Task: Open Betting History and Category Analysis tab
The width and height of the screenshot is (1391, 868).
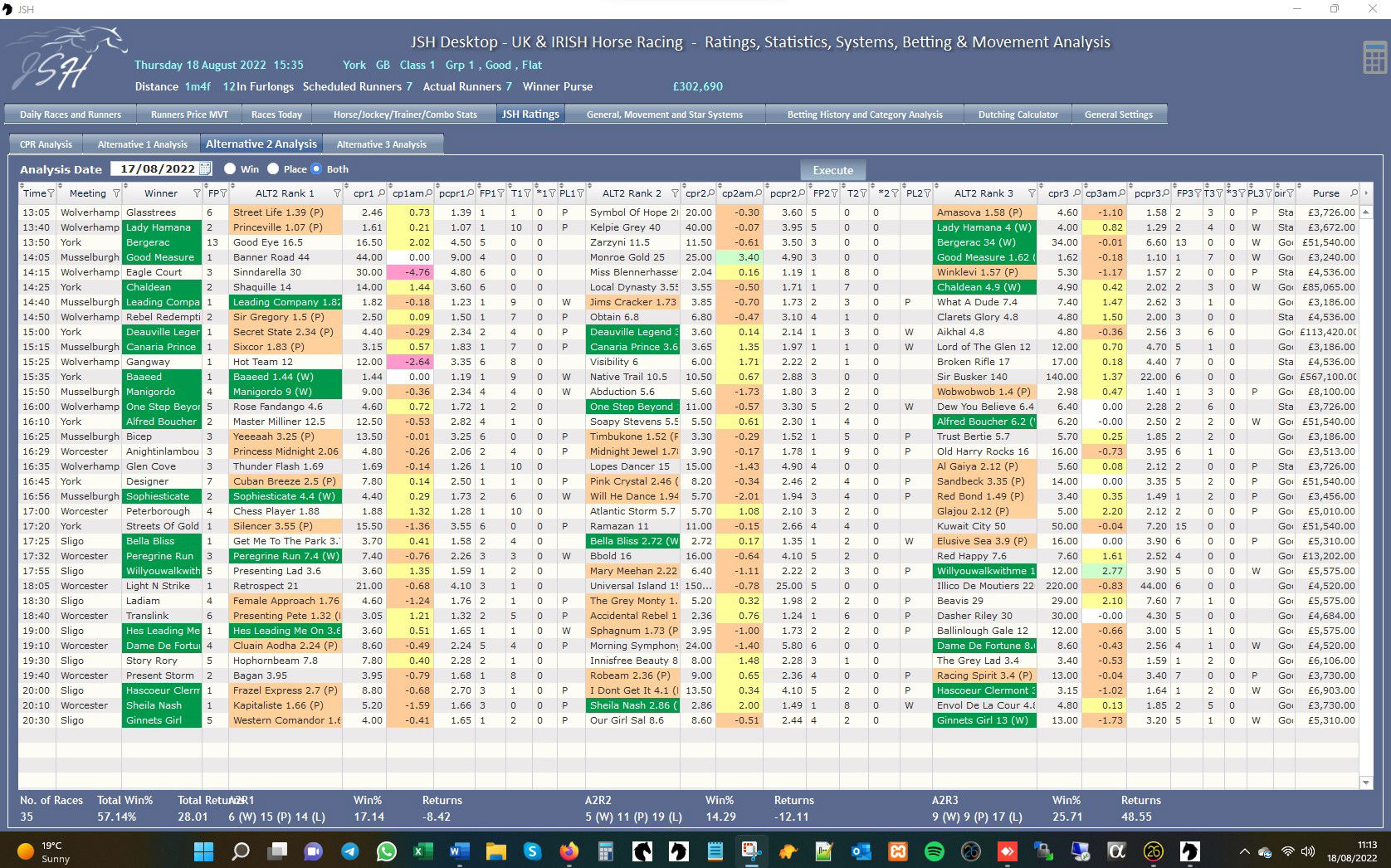Action: [x=865, y=115]
